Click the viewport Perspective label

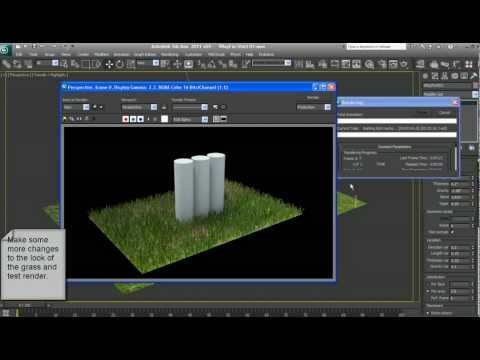tap(19, 75)
